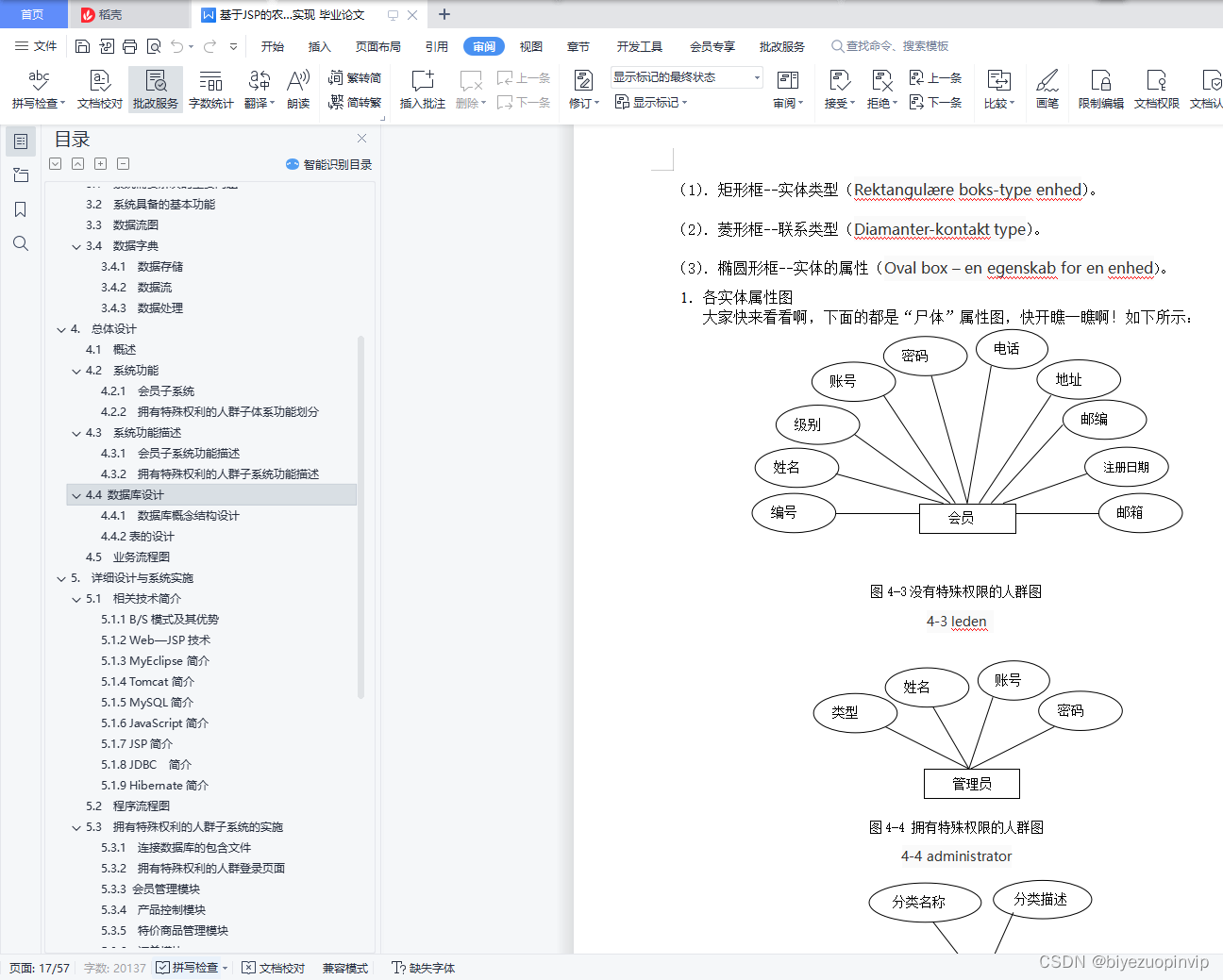Open the bookmark sidebar icon
This screenshot has height=980, width=1223.
click(21, 209)
